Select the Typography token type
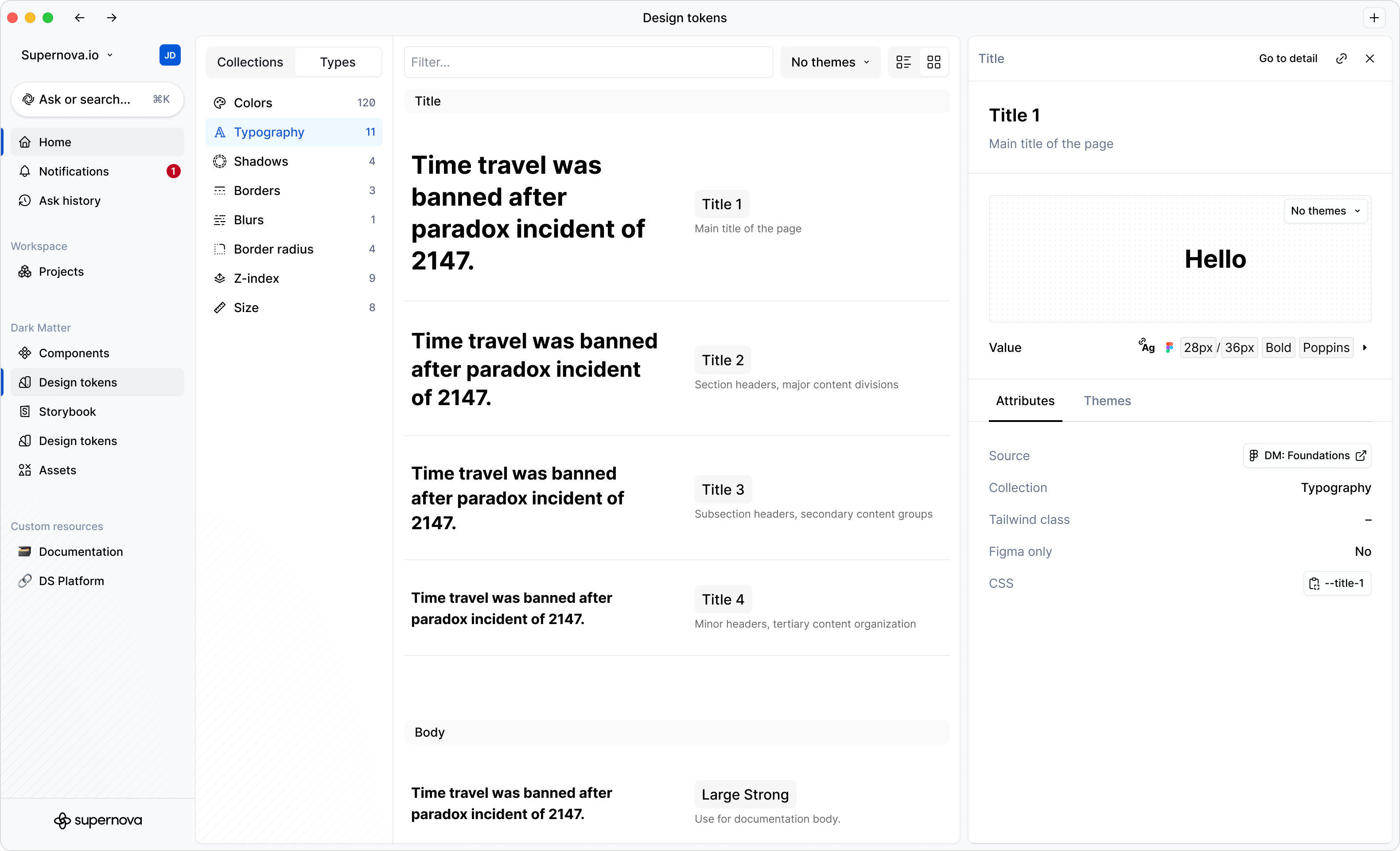This screenshot has width=1400, height=851. click(294, 132)
